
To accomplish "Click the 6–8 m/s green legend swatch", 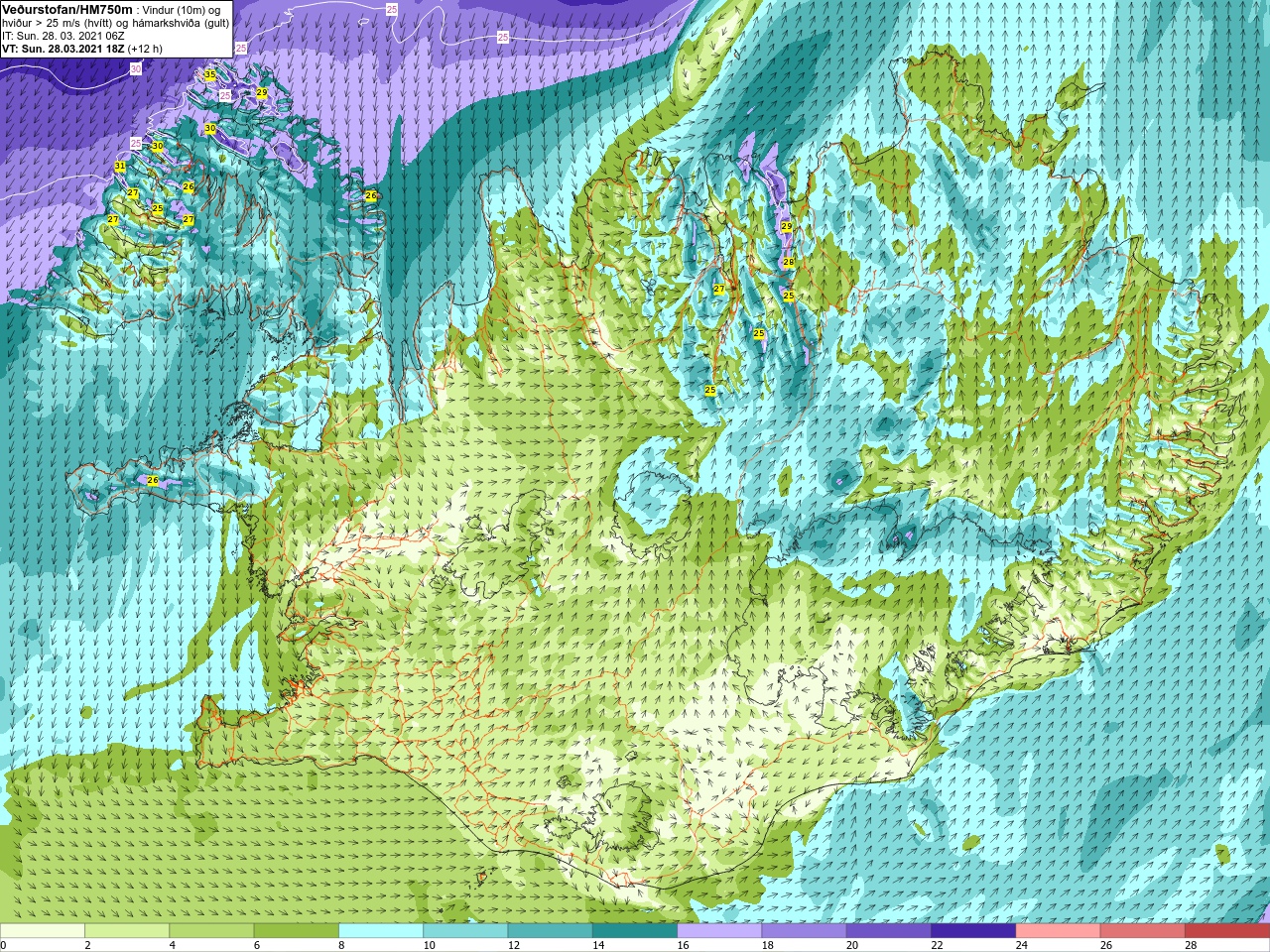I will pyautogui.click(x=297, y=931).
